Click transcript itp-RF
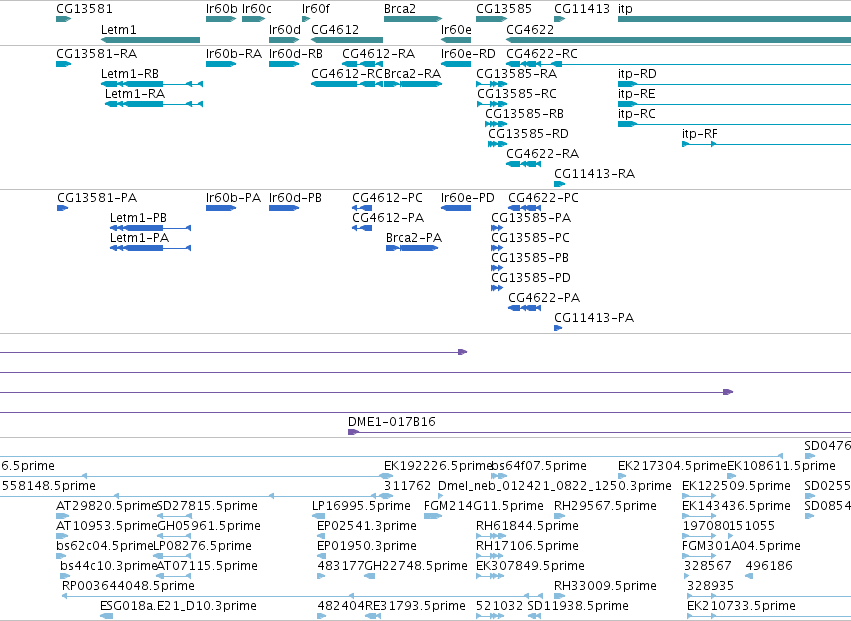 click(700, 134)
